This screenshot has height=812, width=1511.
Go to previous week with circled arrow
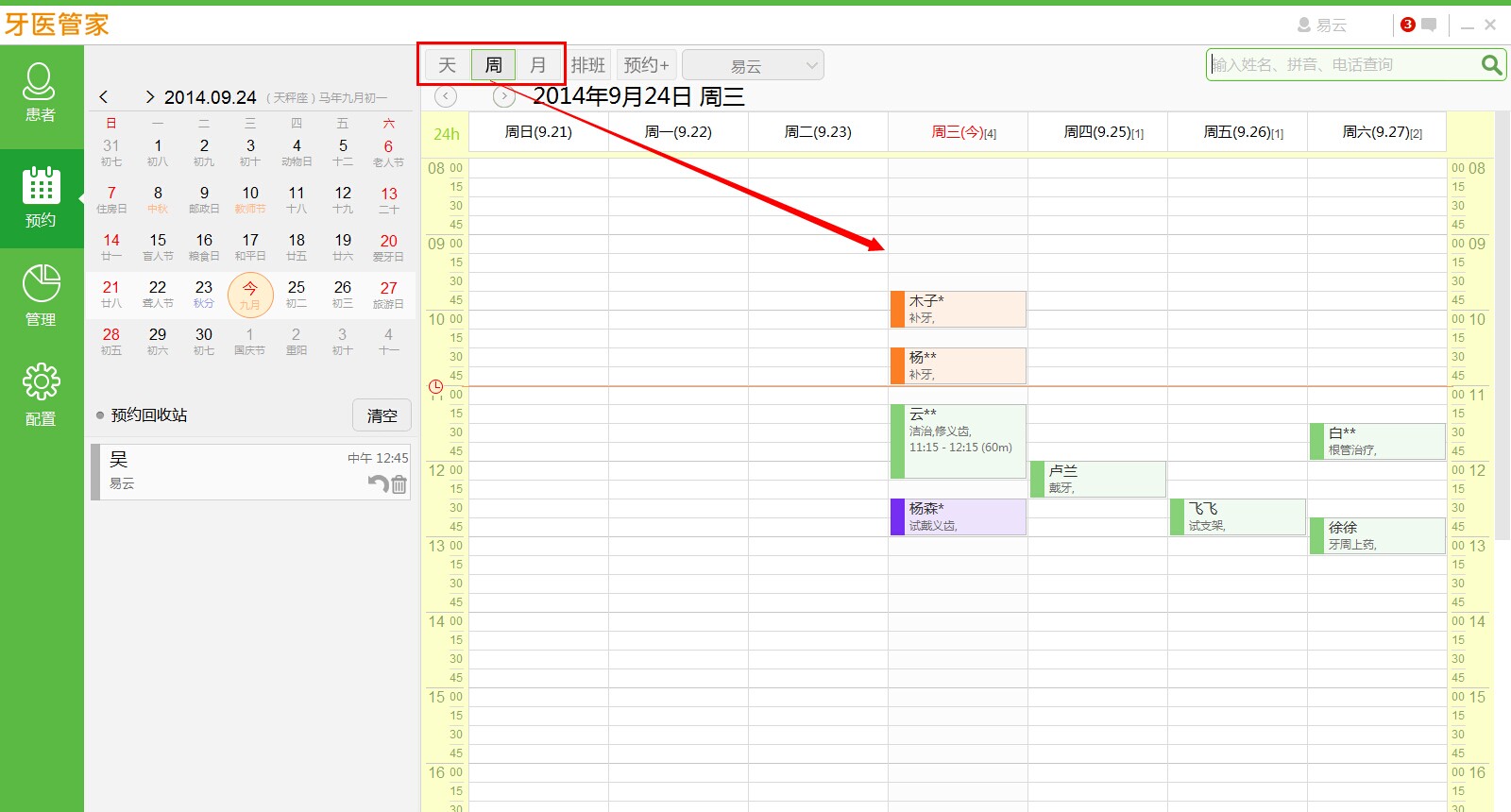coord(446,96)
